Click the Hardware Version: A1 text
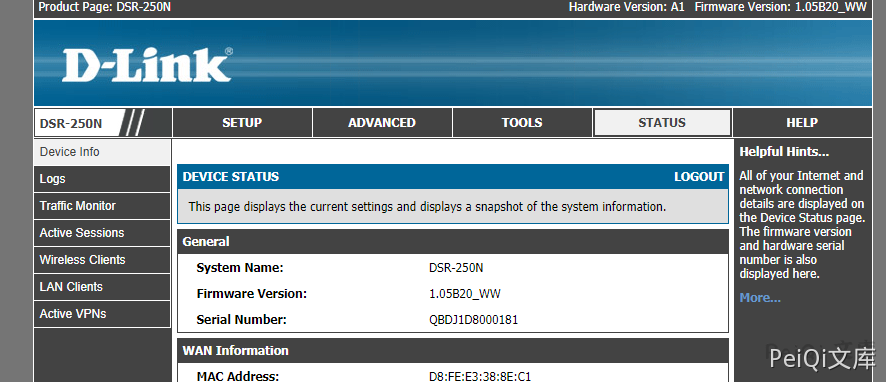Viewport: 886px width, 382px height. [627, 7]
